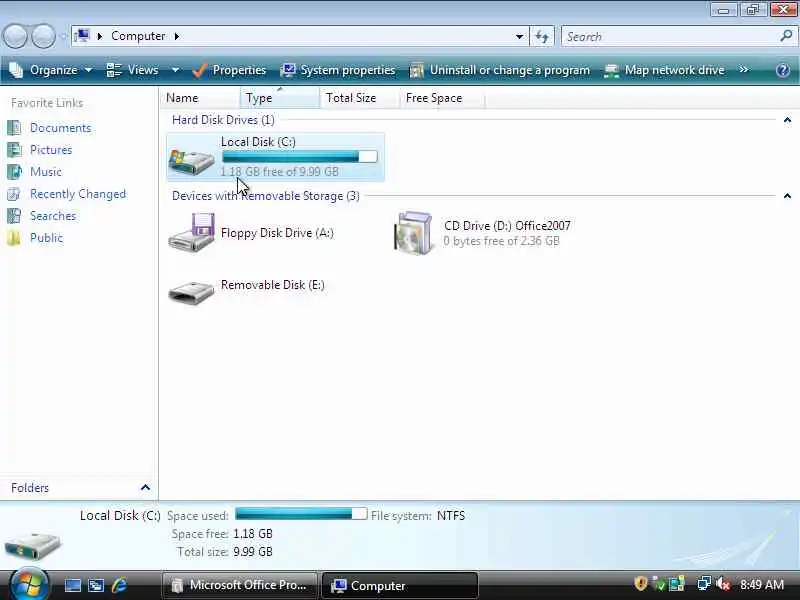Expand the Folders pane
The width and height of the screenshot is (800, 600).
(145, 488)
